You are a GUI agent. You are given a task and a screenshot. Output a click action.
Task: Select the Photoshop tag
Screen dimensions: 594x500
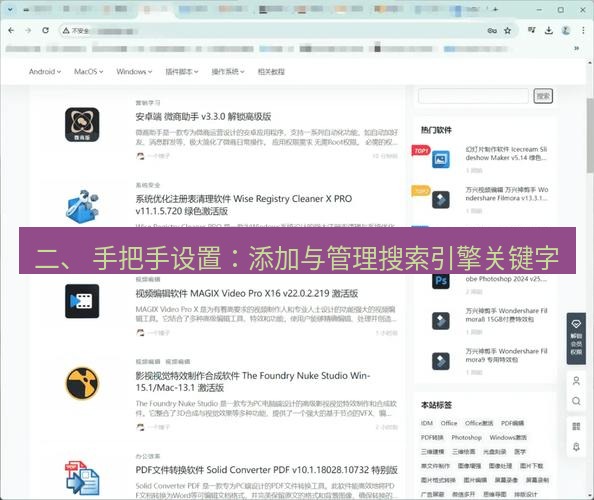466,438
